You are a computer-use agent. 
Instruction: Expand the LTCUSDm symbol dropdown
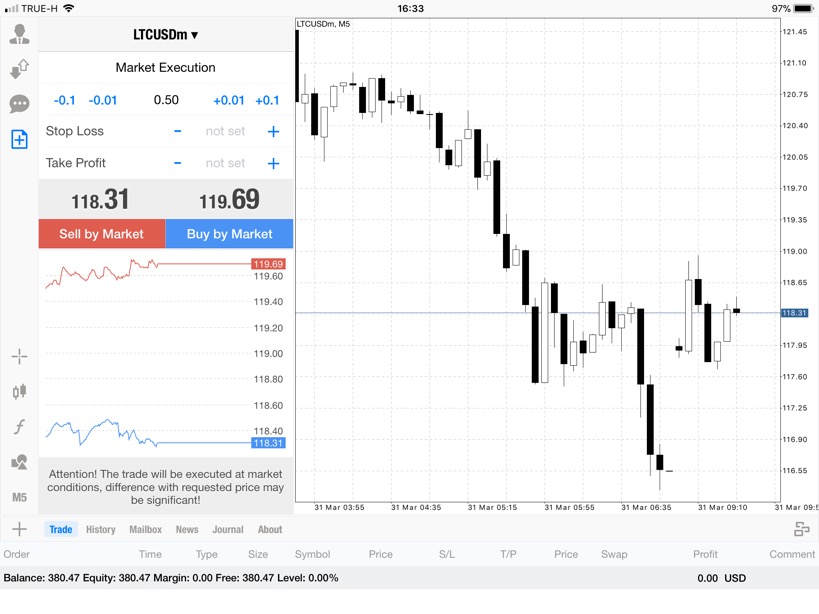166,35
